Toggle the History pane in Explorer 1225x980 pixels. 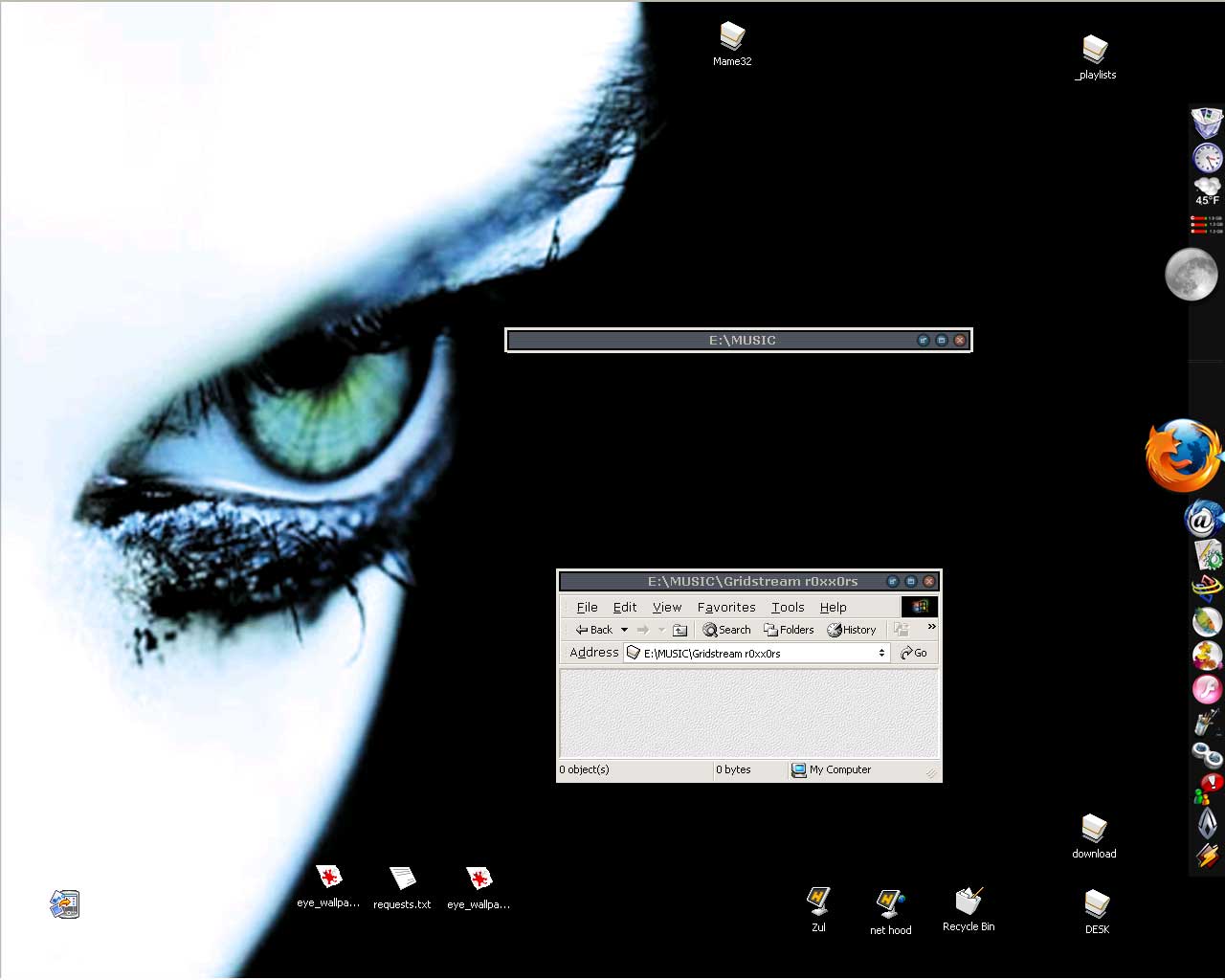852,630
